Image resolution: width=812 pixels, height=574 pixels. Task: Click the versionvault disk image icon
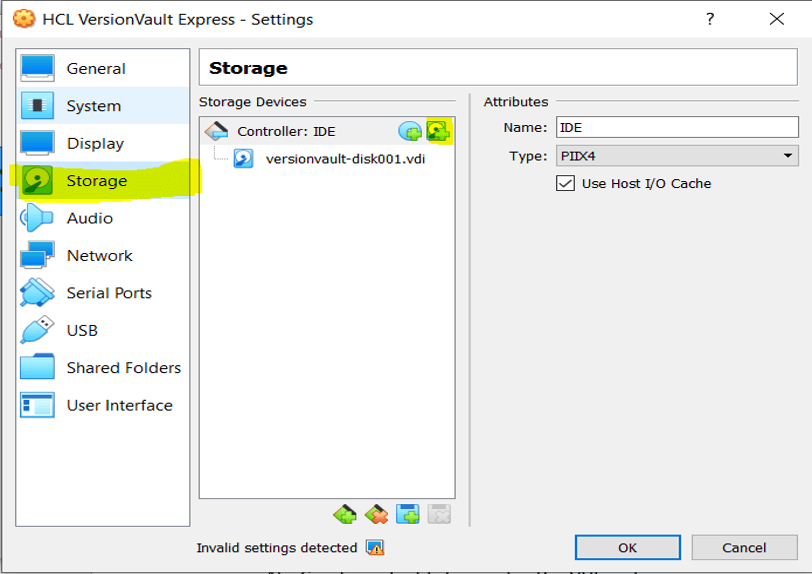pyautogui.click(x=243, y=159)
